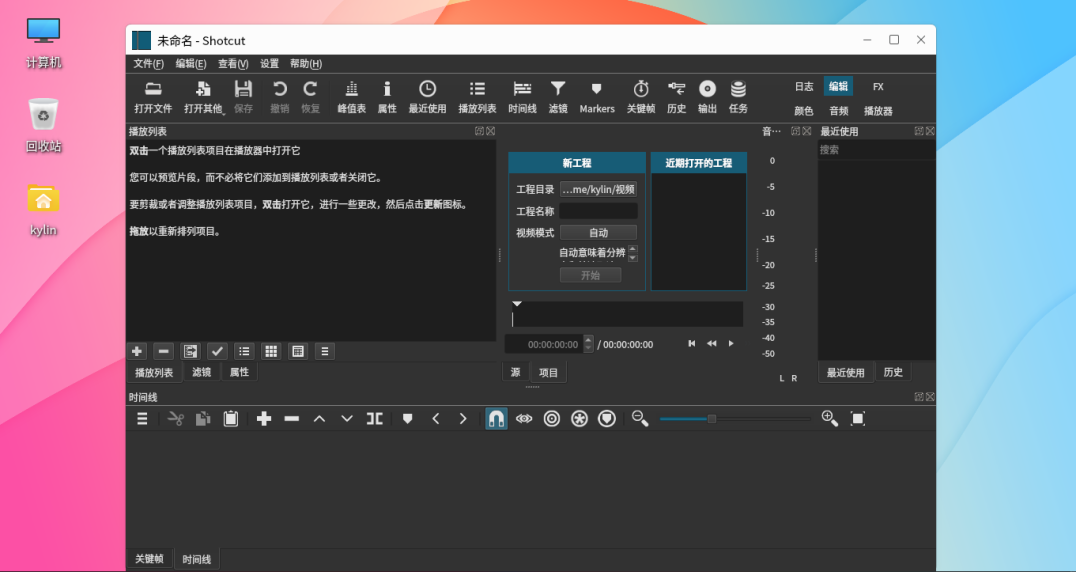This screenshot has height=572, width=1076.
Task: Click the timeline hamburger menu icon
Action: (x=142, y=418)
